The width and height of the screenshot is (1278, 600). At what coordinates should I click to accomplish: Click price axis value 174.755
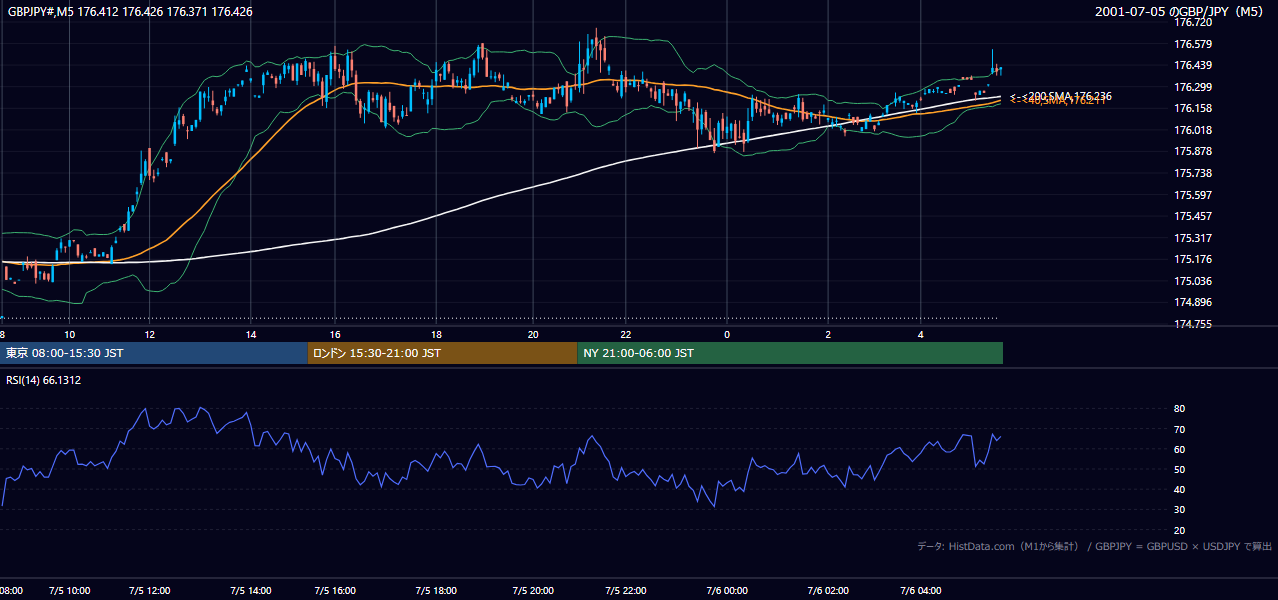coord(1194,324)
